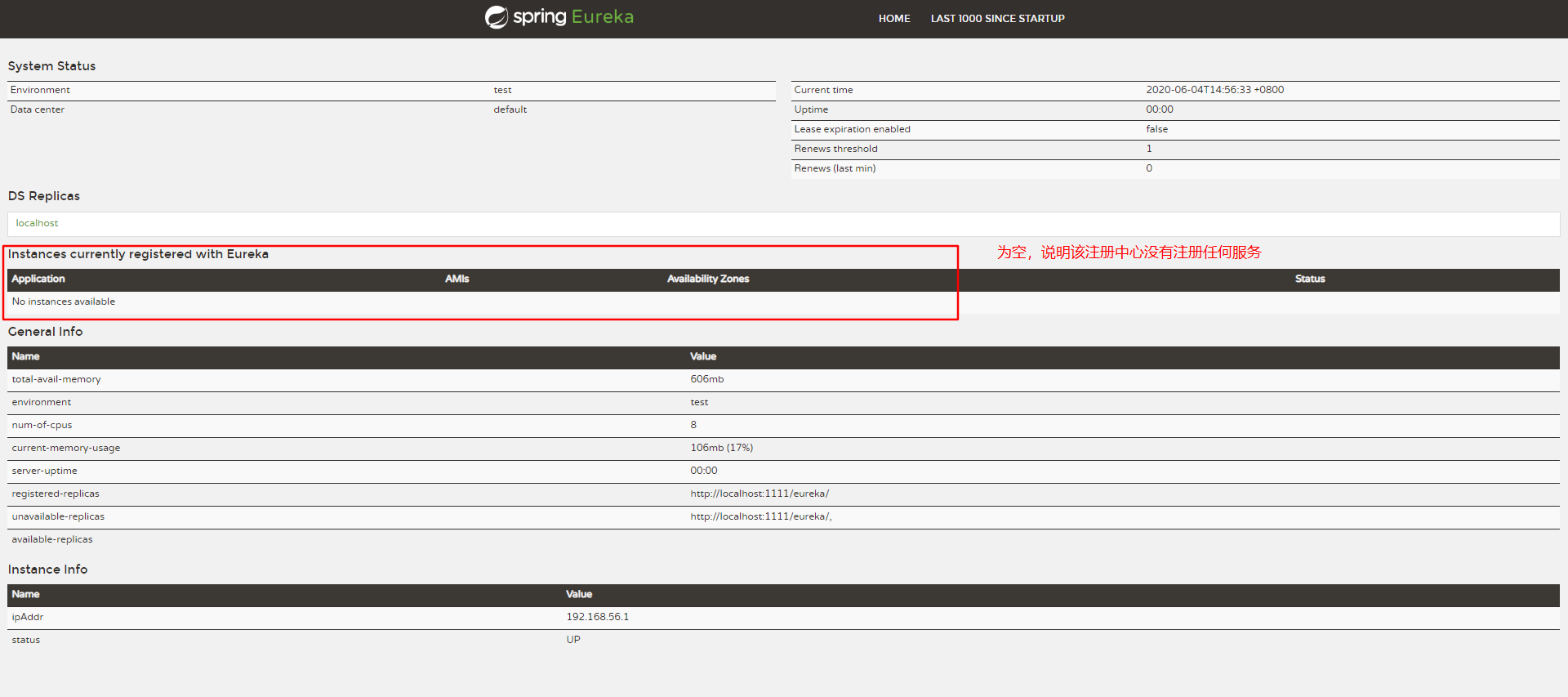The image size is (1568, 697).
Task: Select the General Info heading
Action: click(45, 332)
